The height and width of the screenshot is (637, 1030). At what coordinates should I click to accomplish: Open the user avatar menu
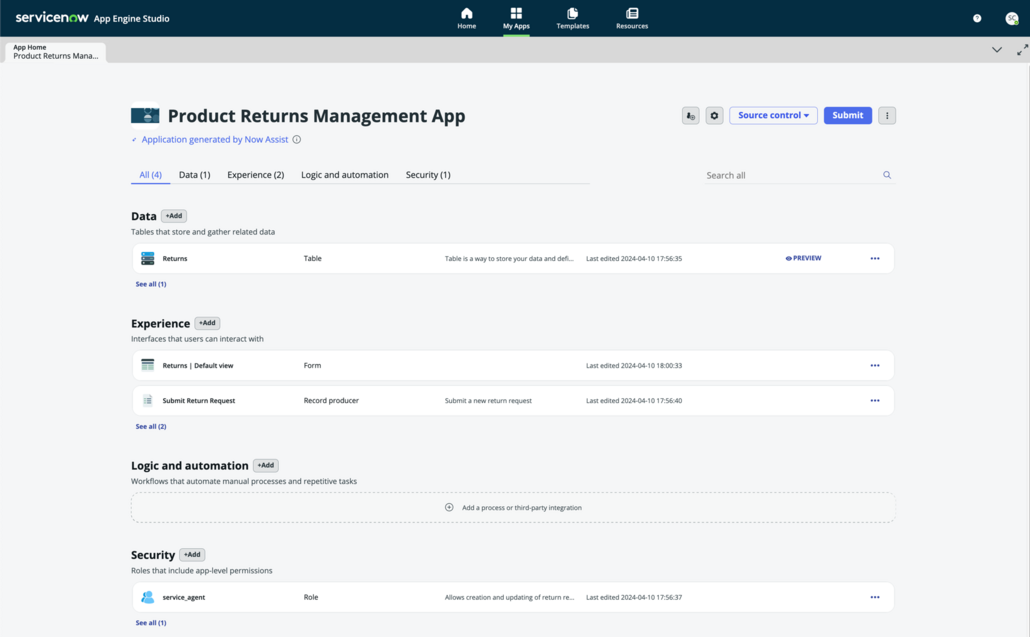(x=1012, y=18)
